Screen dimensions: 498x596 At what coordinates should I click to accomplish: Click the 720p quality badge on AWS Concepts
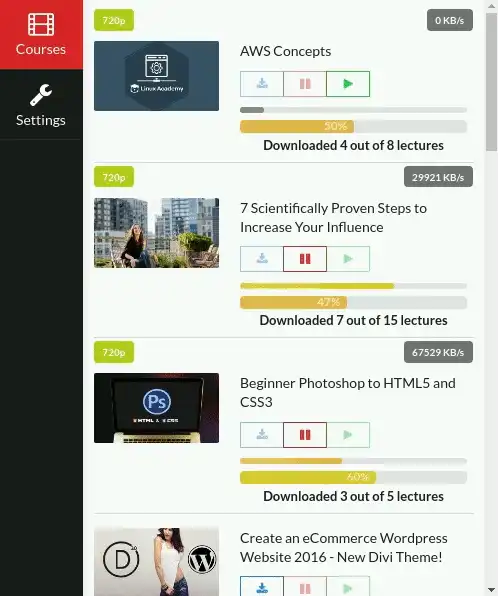click(114, 20)
